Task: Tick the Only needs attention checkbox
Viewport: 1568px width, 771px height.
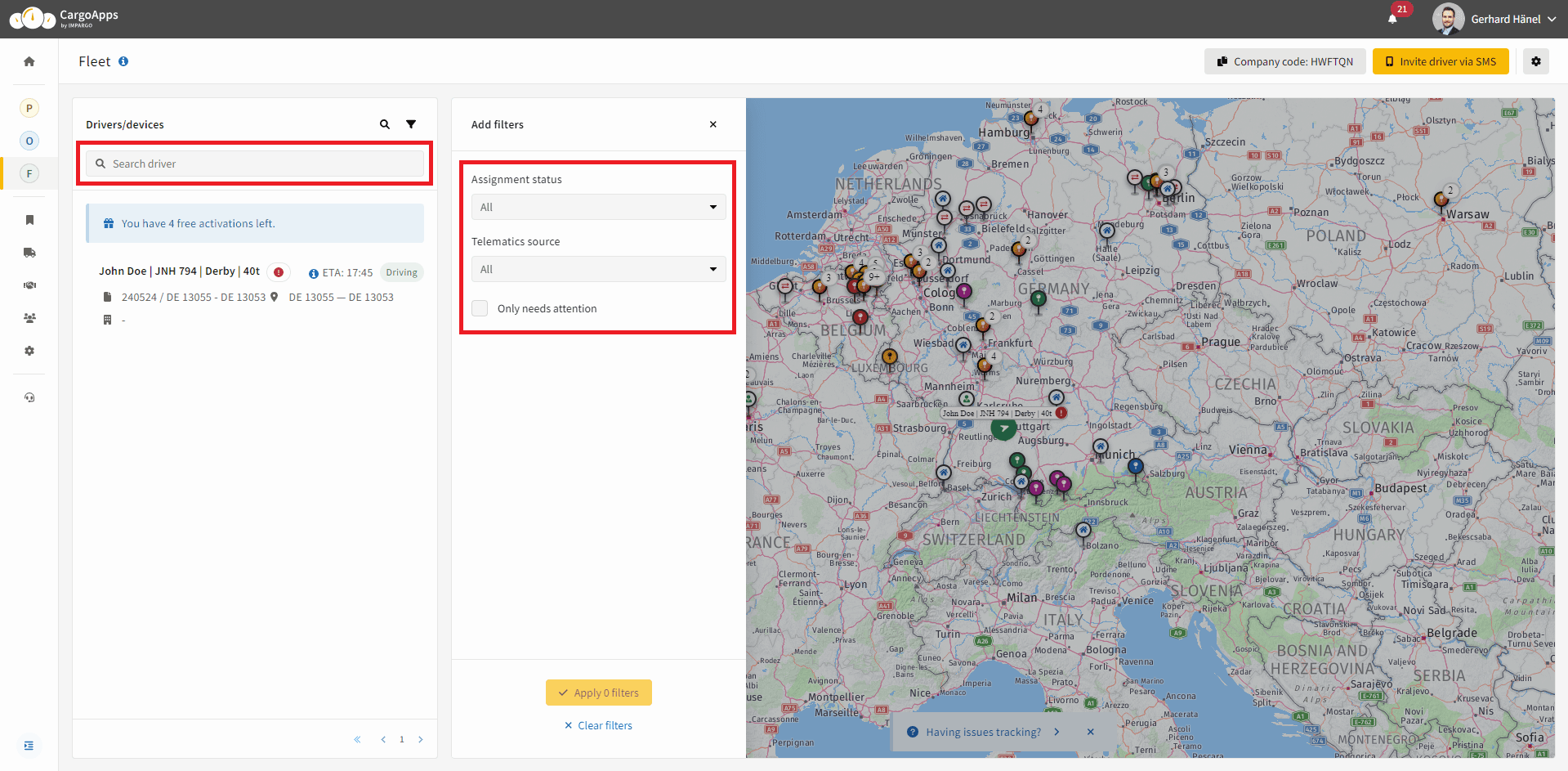Action: 480,308
